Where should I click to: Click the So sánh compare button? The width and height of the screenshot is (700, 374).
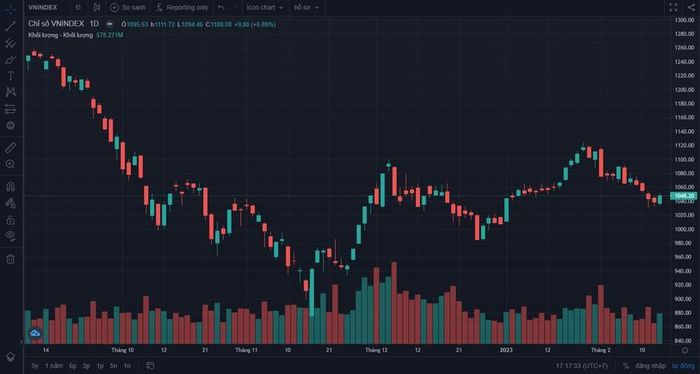(128, 8)
